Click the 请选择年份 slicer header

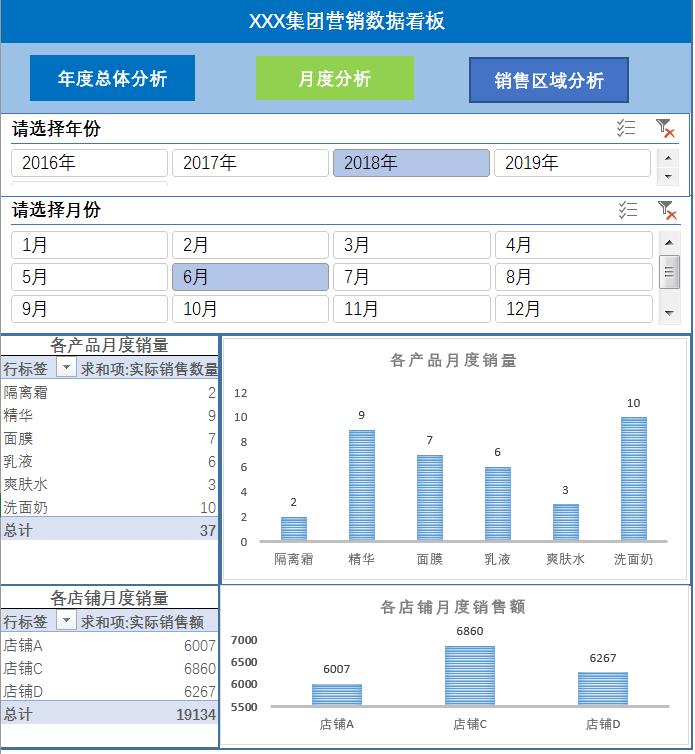pos(56,129)
